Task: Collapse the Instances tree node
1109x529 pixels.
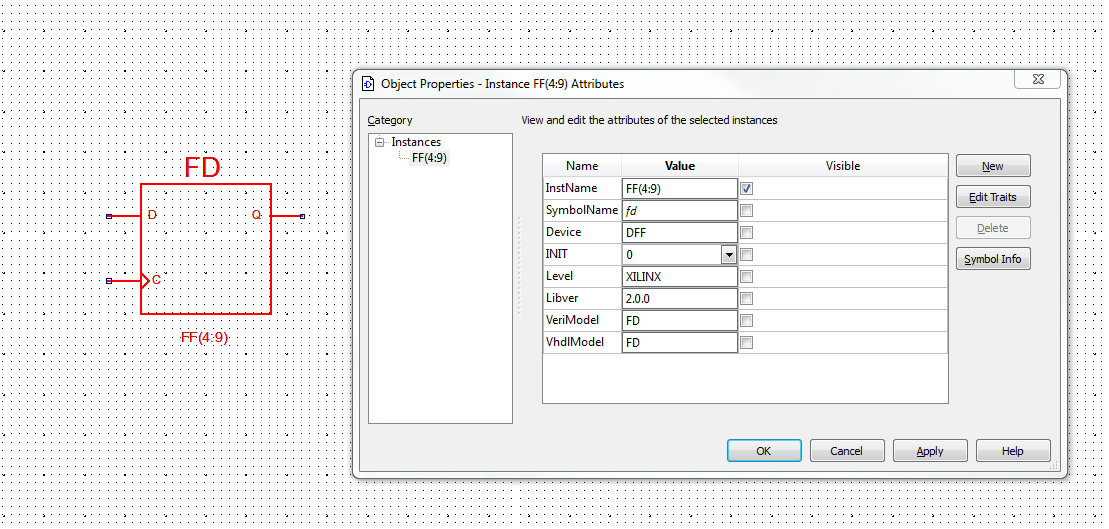Action: click(x=380, y=142)
